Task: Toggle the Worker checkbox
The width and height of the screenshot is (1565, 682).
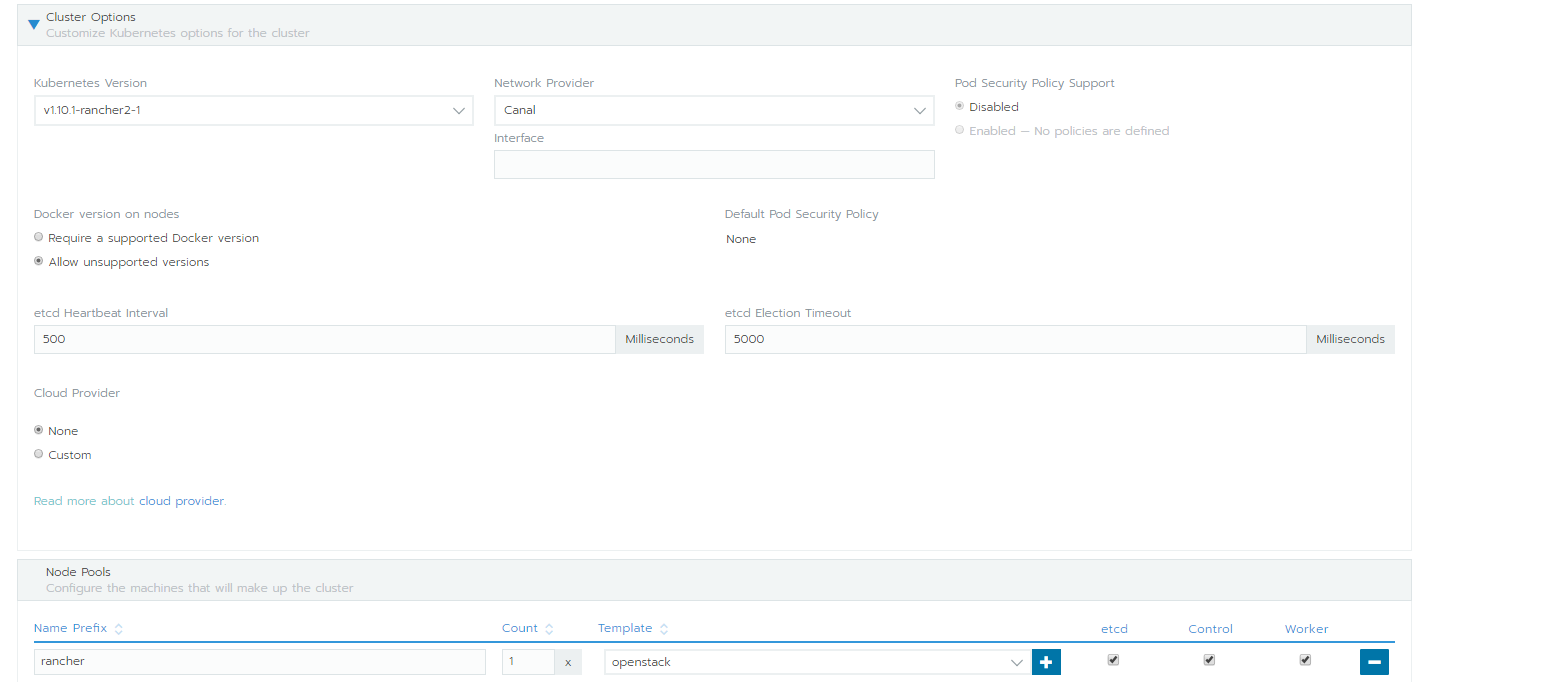Action: click(x=1305, y=659)
